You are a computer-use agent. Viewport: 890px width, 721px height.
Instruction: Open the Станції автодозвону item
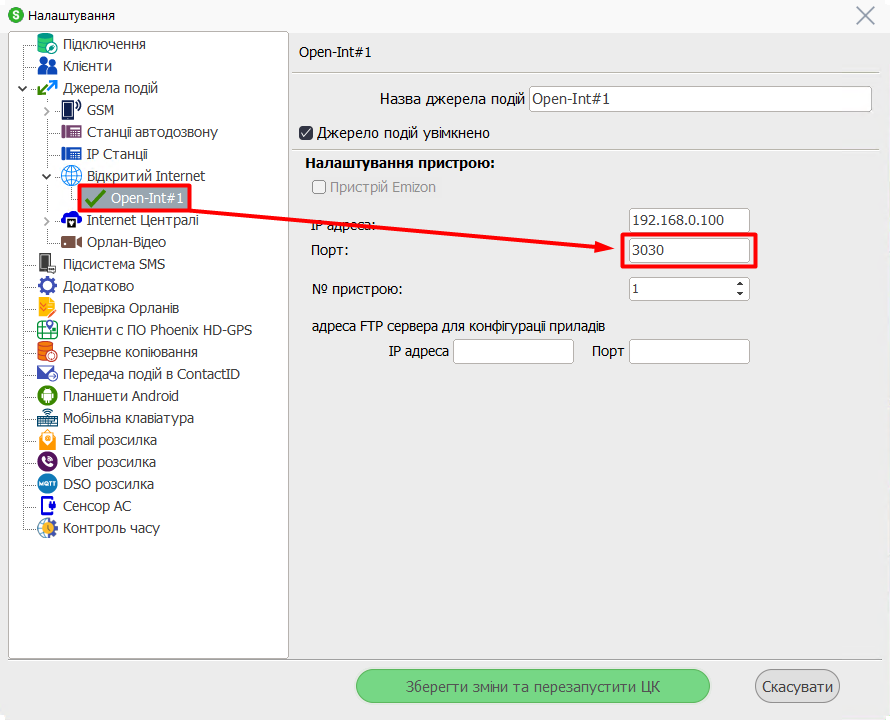coord(151,132)
